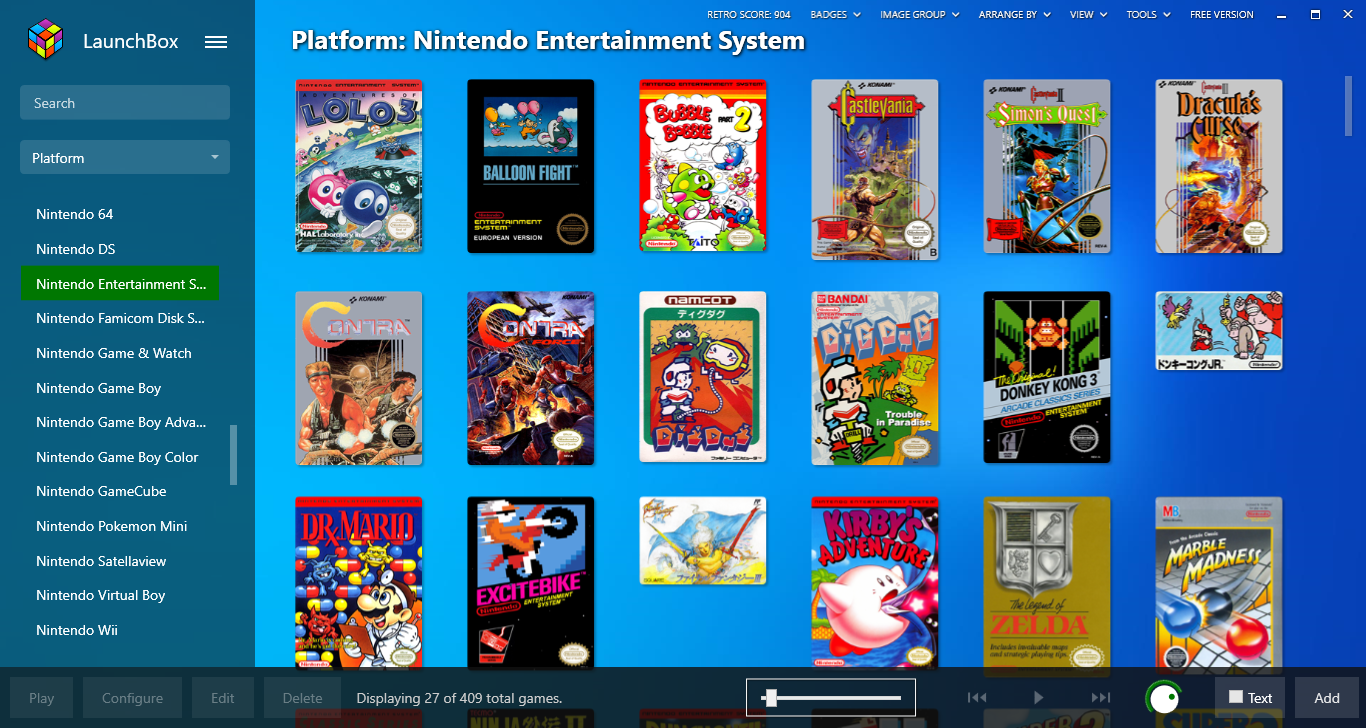Select Donkey Kong Jr. Japanese cover
This screenshot has width=1366, height=728.
click(x=1219, y=331)
